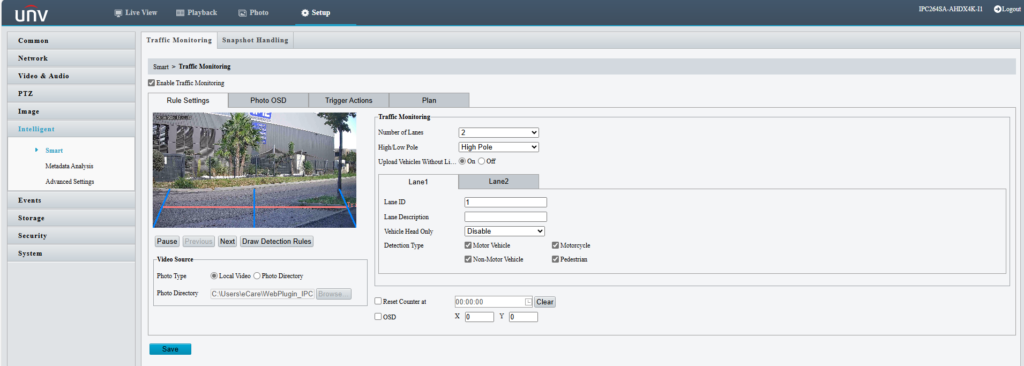Screen dimensions: 1024x366
Task: Toggle Enable Traffic Monitoring checkbox
Action: coord(152,83)
